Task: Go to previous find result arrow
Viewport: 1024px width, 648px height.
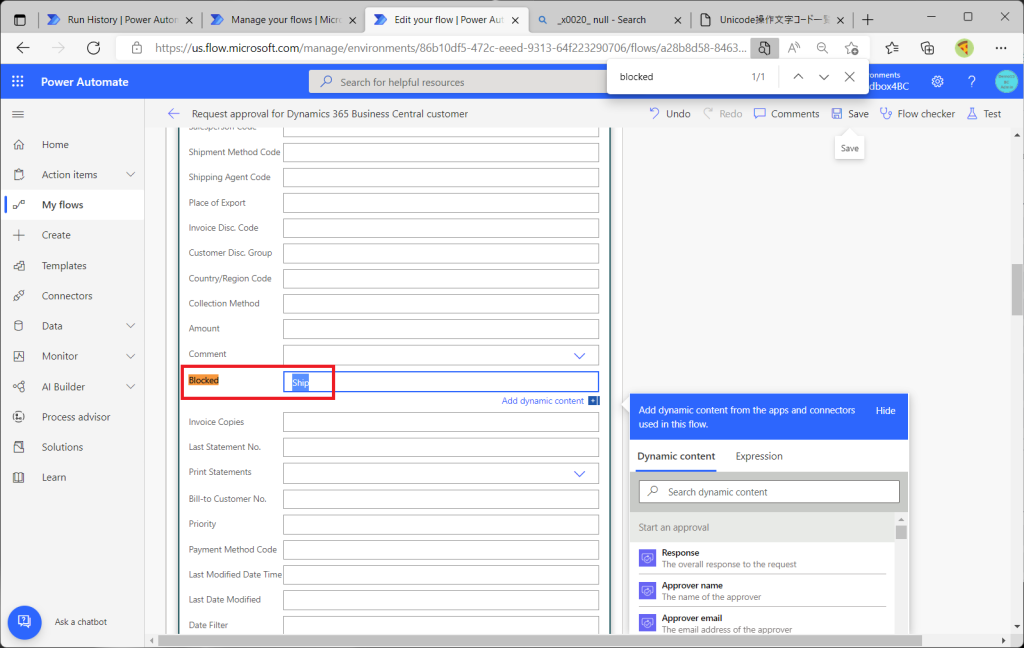Action: pyautogui.click(x=798, y=76)
